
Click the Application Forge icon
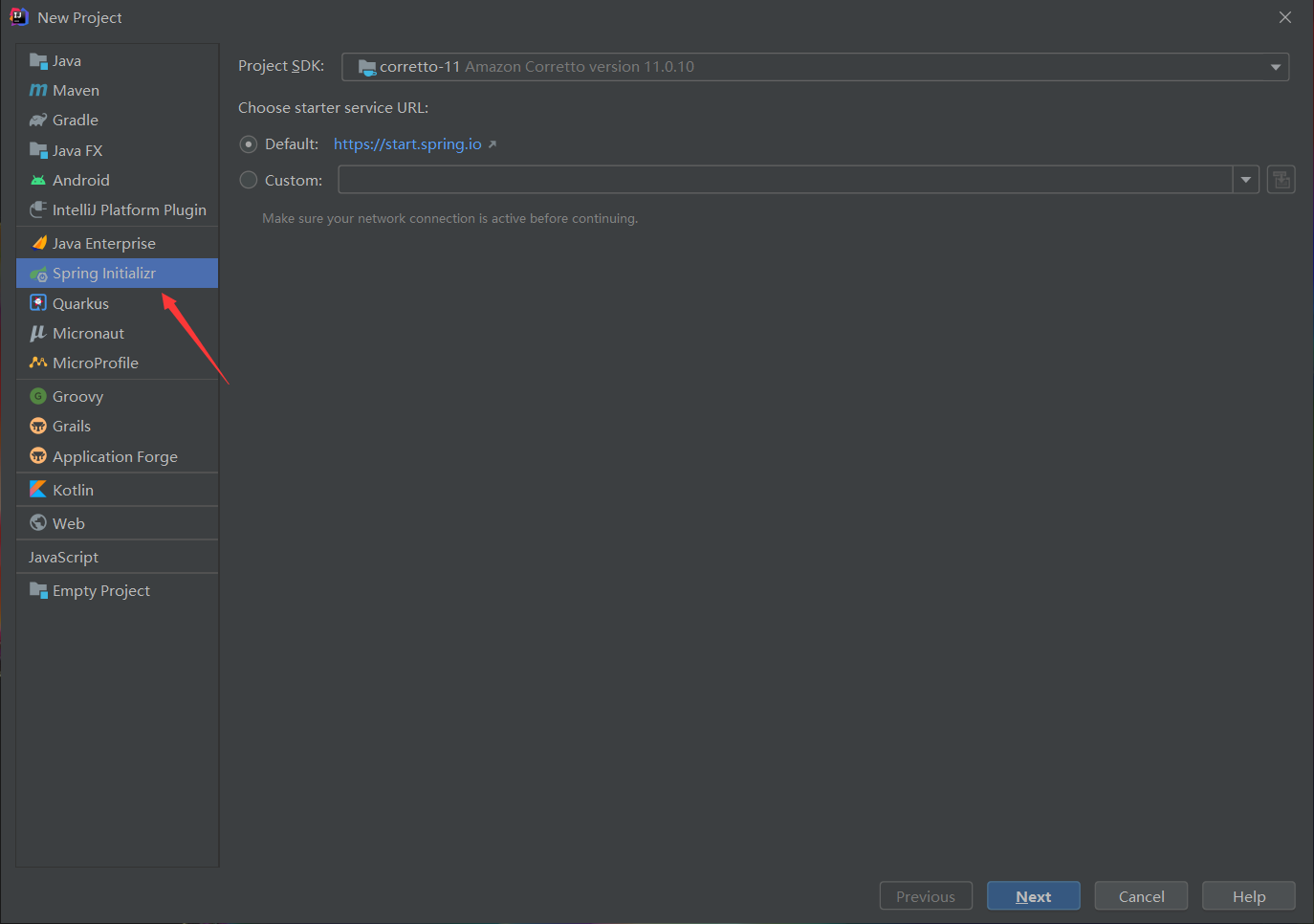pyautogui.click(x=38, y=456)
